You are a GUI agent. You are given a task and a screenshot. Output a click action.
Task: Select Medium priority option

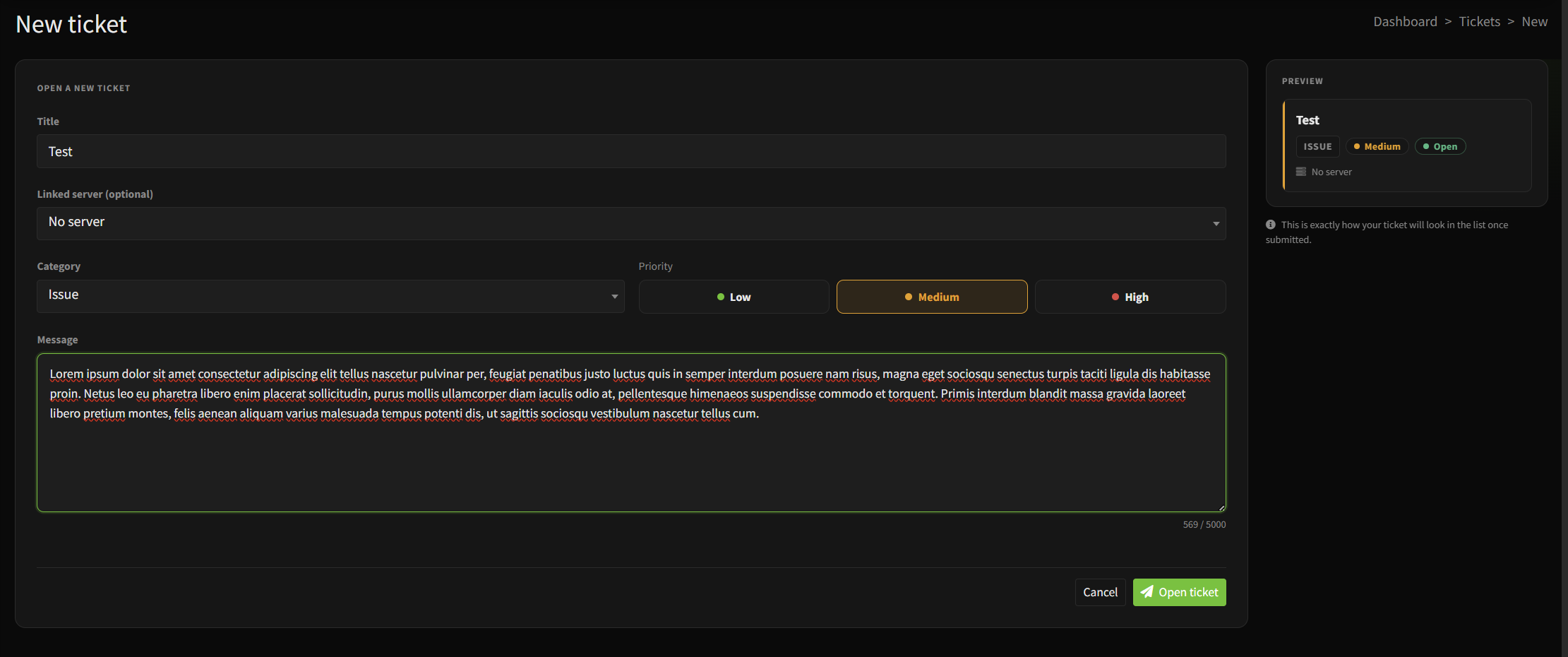(x=932, y=297)
